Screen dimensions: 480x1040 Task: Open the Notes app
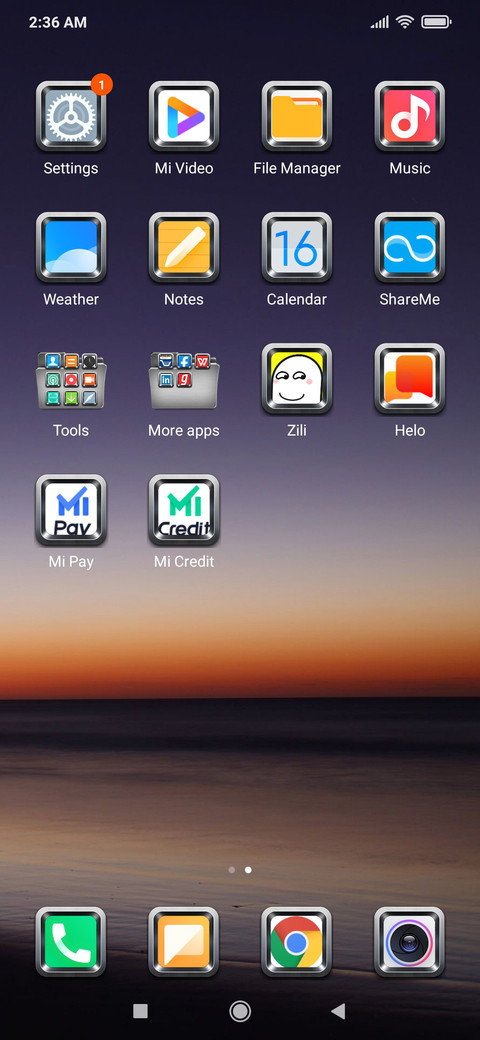click(184, 247)
